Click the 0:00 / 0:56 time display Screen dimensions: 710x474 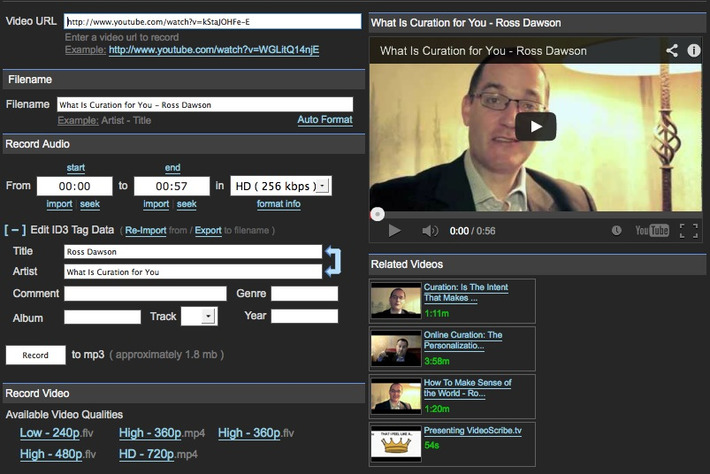coord(472,231)
